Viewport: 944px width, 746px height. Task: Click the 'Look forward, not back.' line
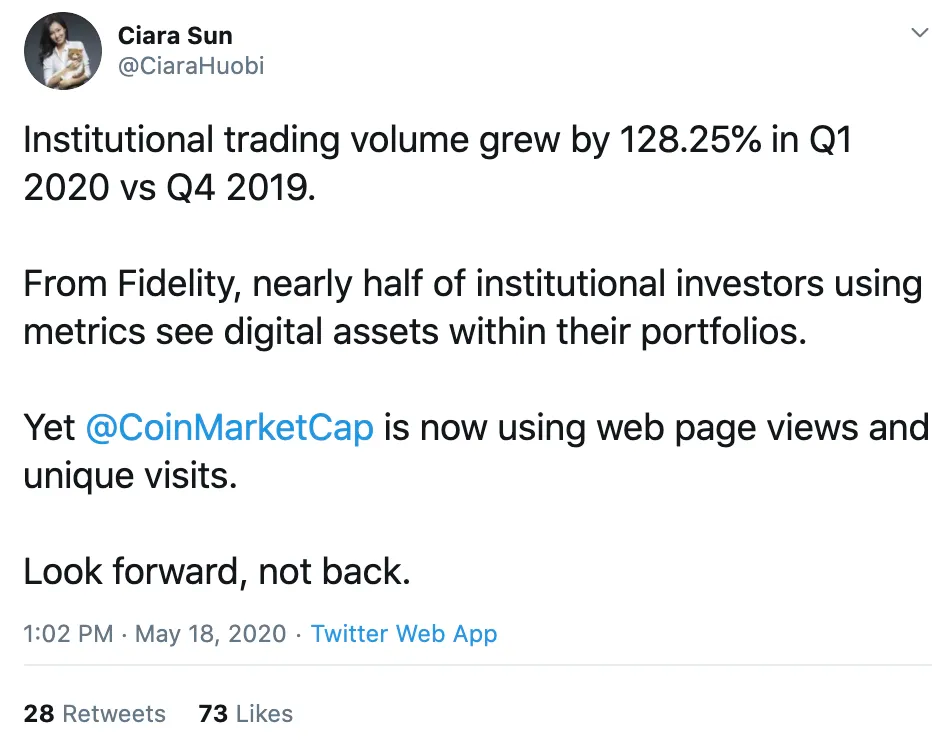(x=217, y=571)
